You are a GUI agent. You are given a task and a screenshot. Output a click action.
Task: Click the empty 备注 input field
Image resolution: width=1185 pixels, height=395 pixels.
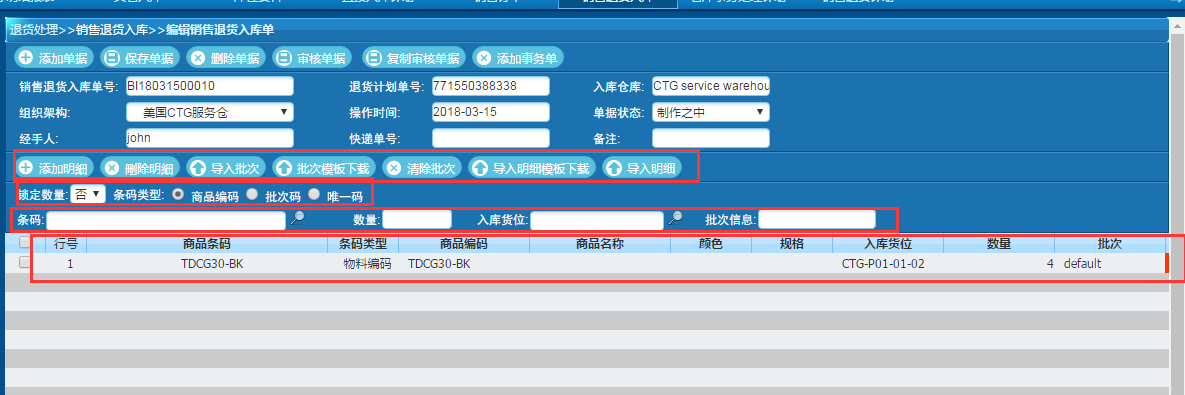710,138
